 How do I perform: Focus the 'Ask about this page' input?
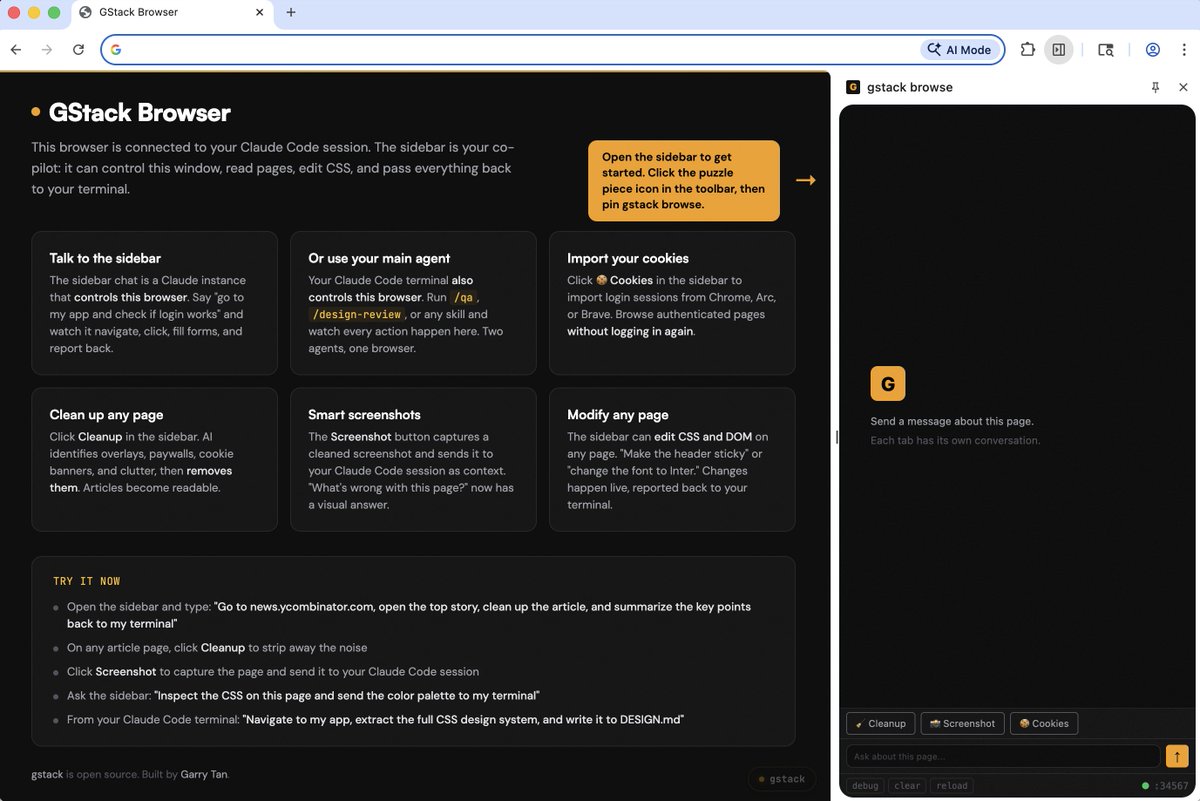click(x=1003, y=756)
